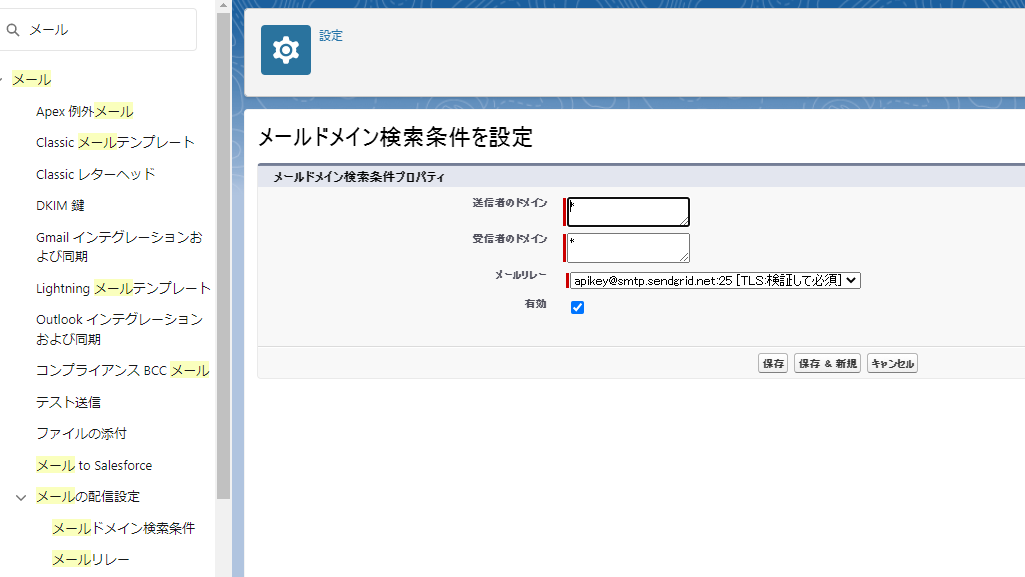The image size is (1025, 577).
Task: Click the 保存 & 新規 button
Action: (x=827, y=363)
